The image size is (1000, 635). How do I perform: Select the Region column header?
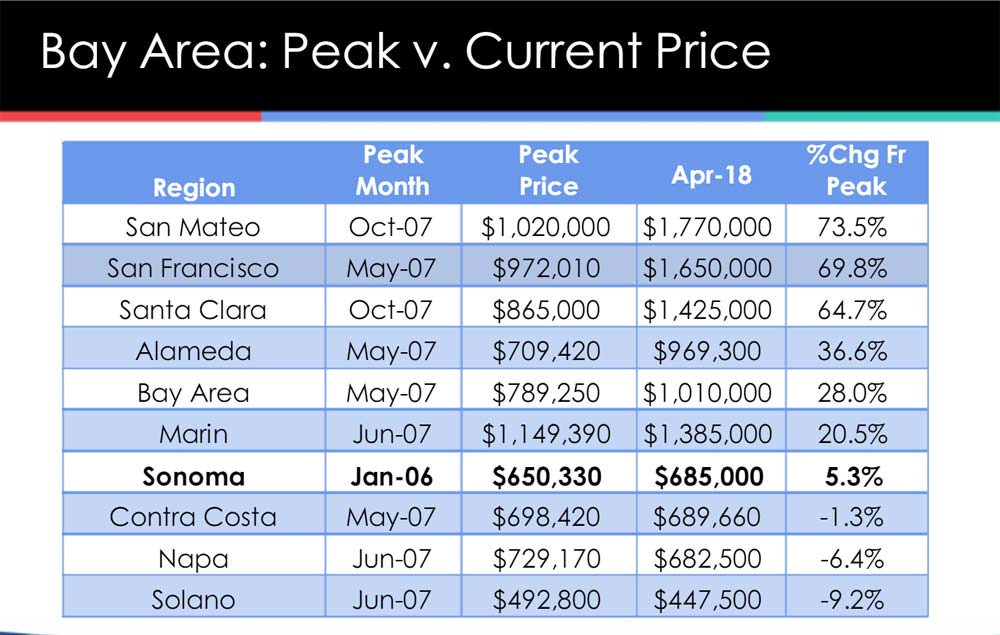pyautogui.click(x=194, y=188)
